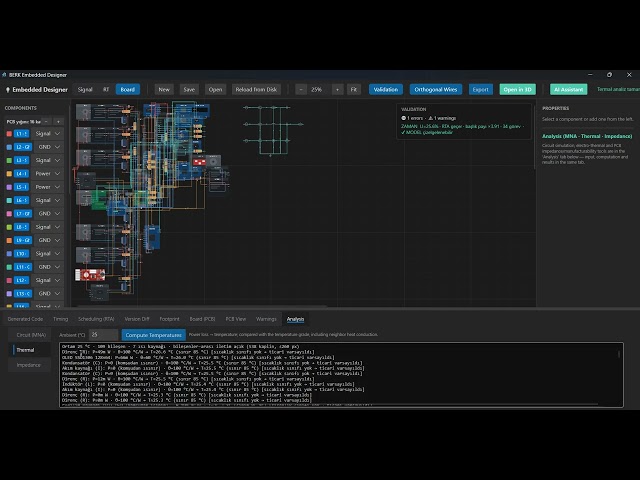Open the L11 layer type dropdown (GND)
This screenshot has height=480, width=640.
(49, 267)
